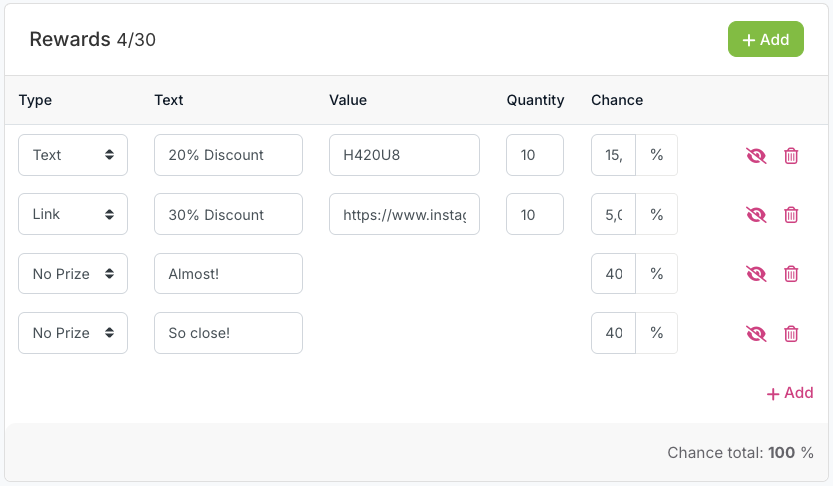Click quantity field of 30% Discount row
This screenshot has width=833, height=486.
tap(535, 215)
